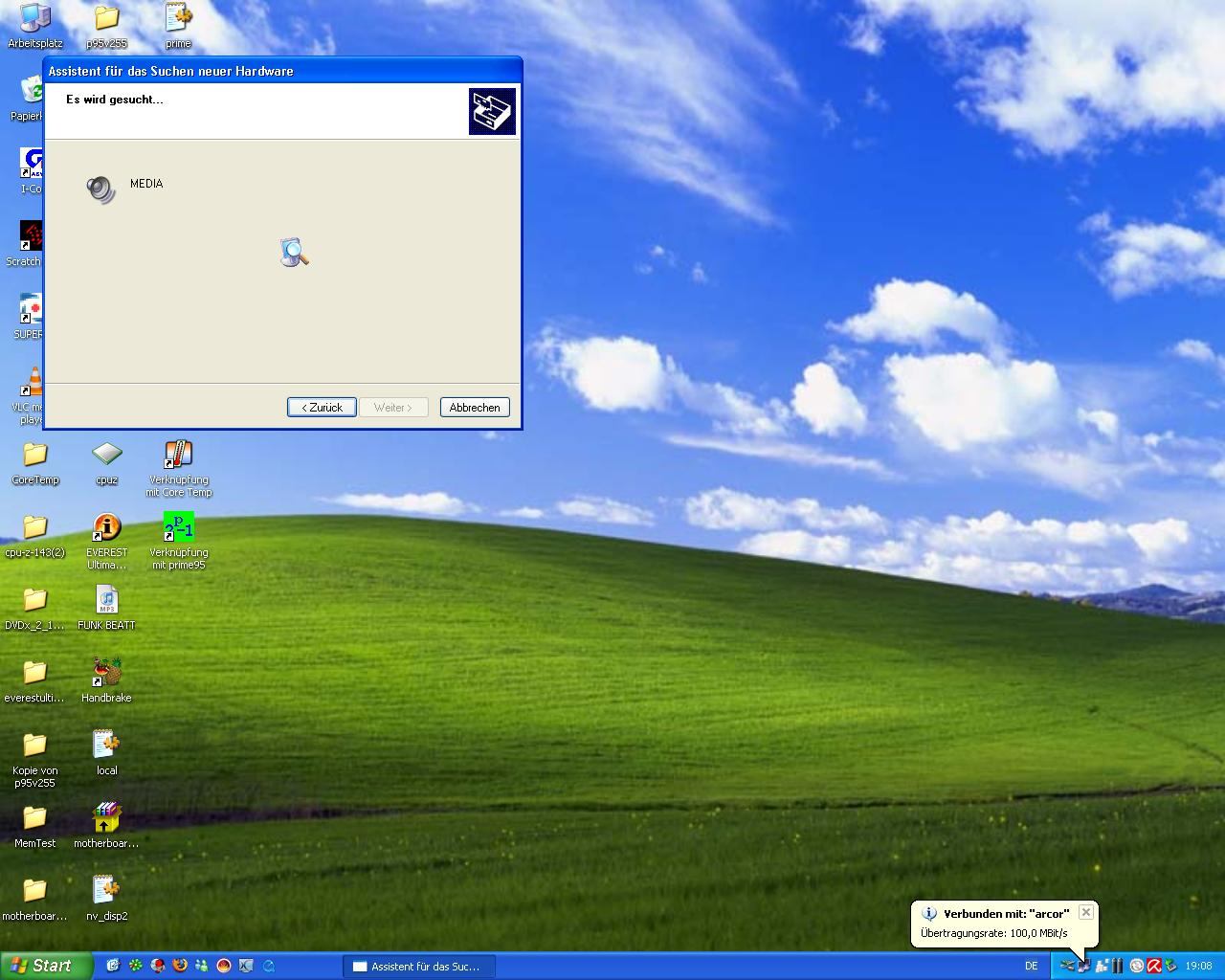Select the CoreTemp folder icon
The height and width of the screenshot is (980, 1225).
pyautogui.click(x=35, y=463)
